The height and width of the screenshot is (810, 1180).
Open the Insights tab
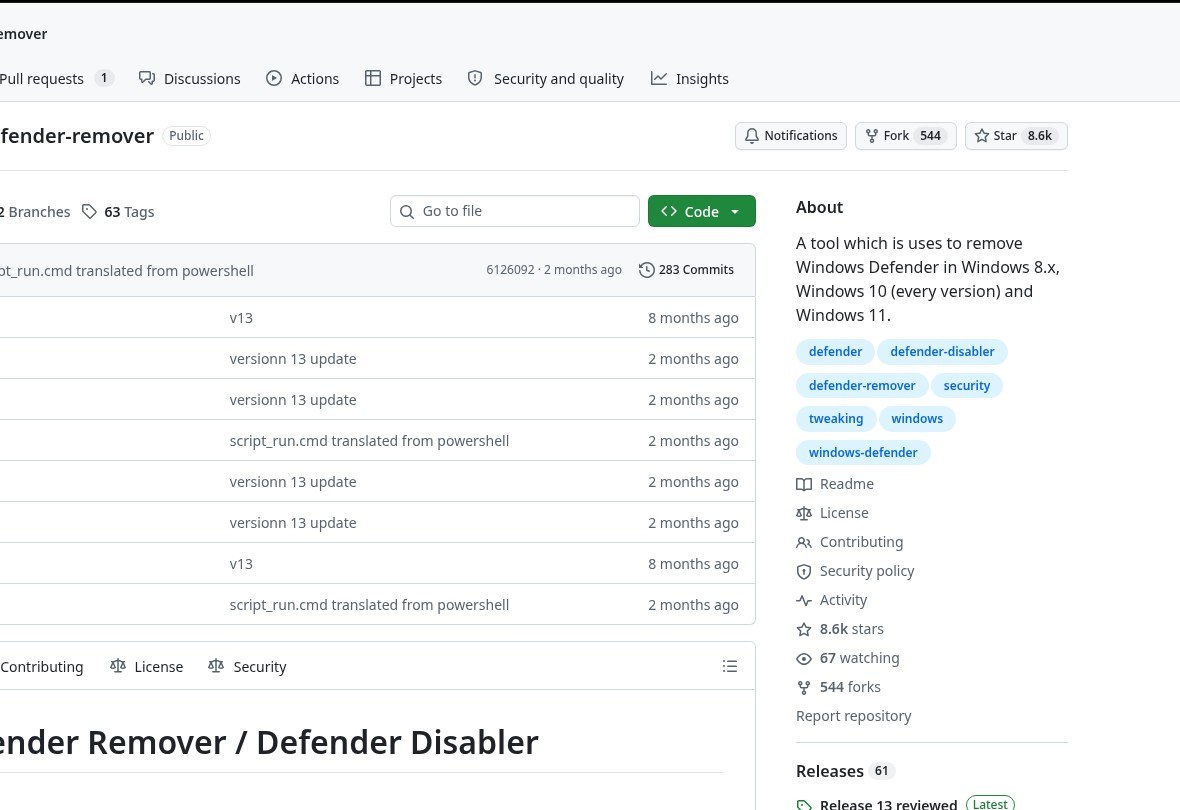[689, 78]
